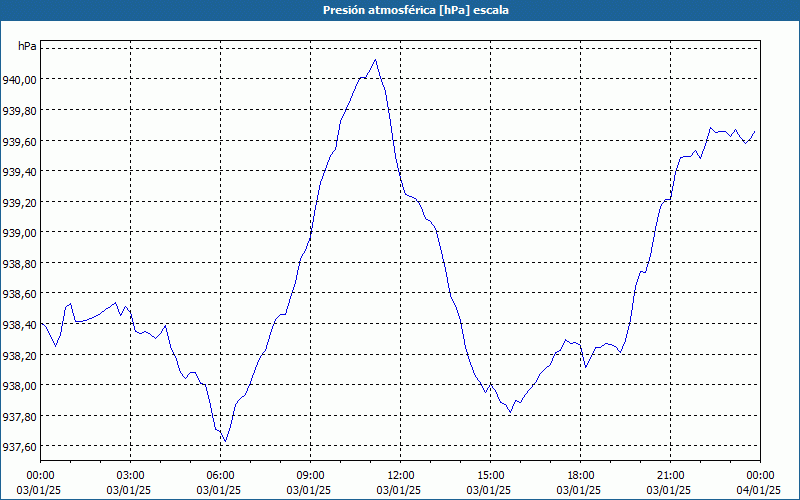Click the curve's afternoon low after 15:00
Screen dimensions: 800x500
click(x=510, y=412)
